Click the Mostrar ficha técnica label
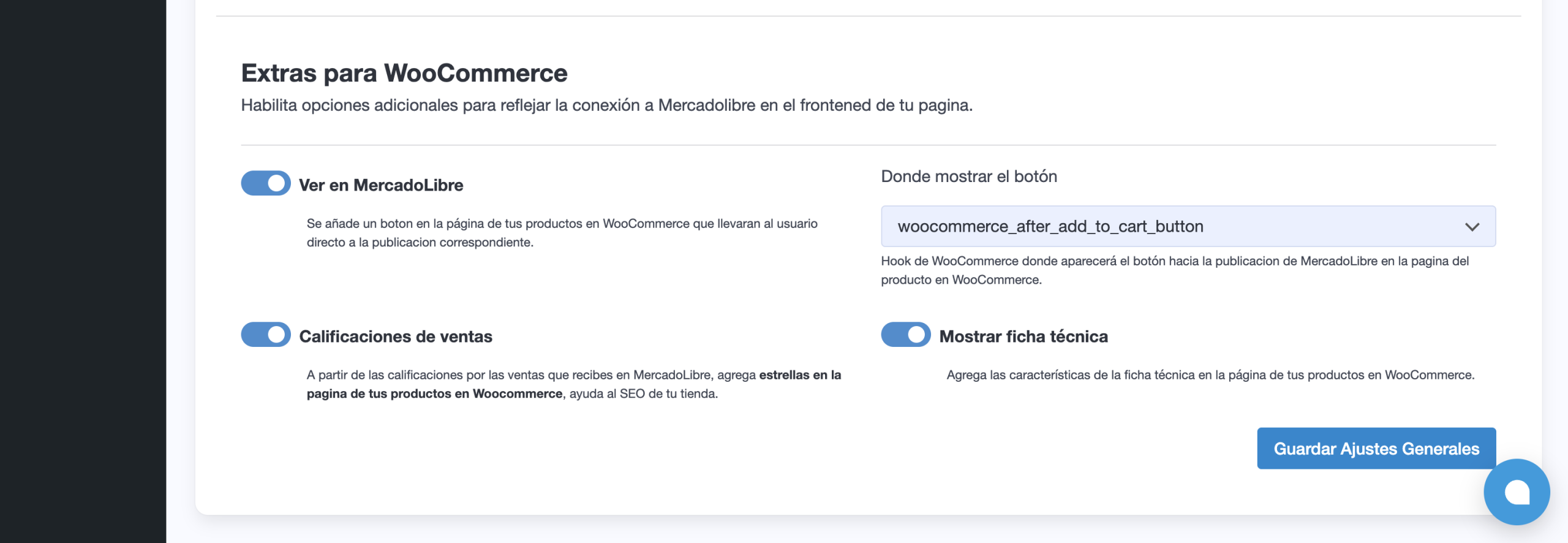Image resolution: width=1568 pixels, height=543 pixels. click(x=1023, y=336)
